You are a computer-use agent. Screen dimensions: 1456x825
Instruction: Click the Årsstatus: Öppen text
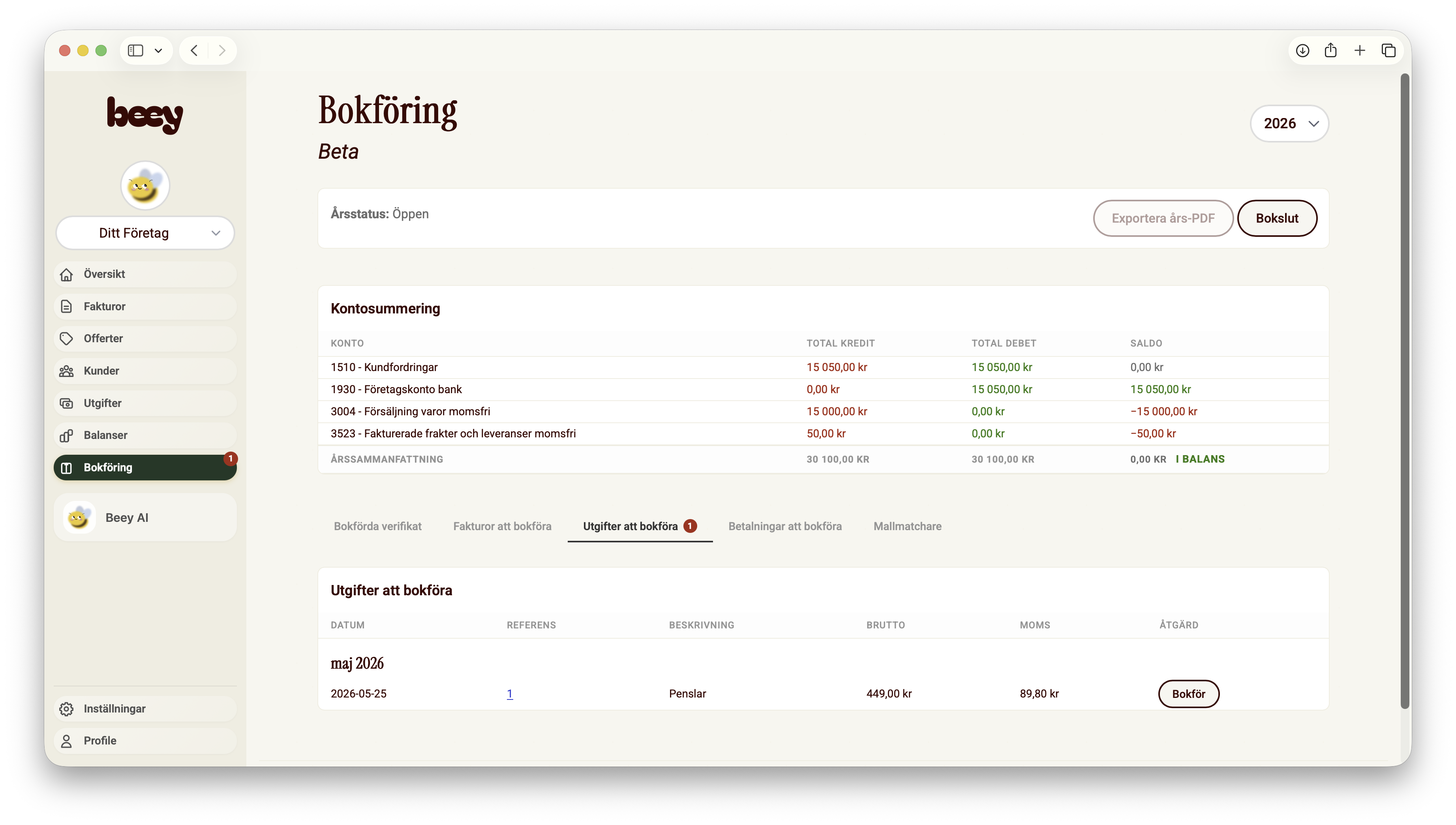[379, 214]
